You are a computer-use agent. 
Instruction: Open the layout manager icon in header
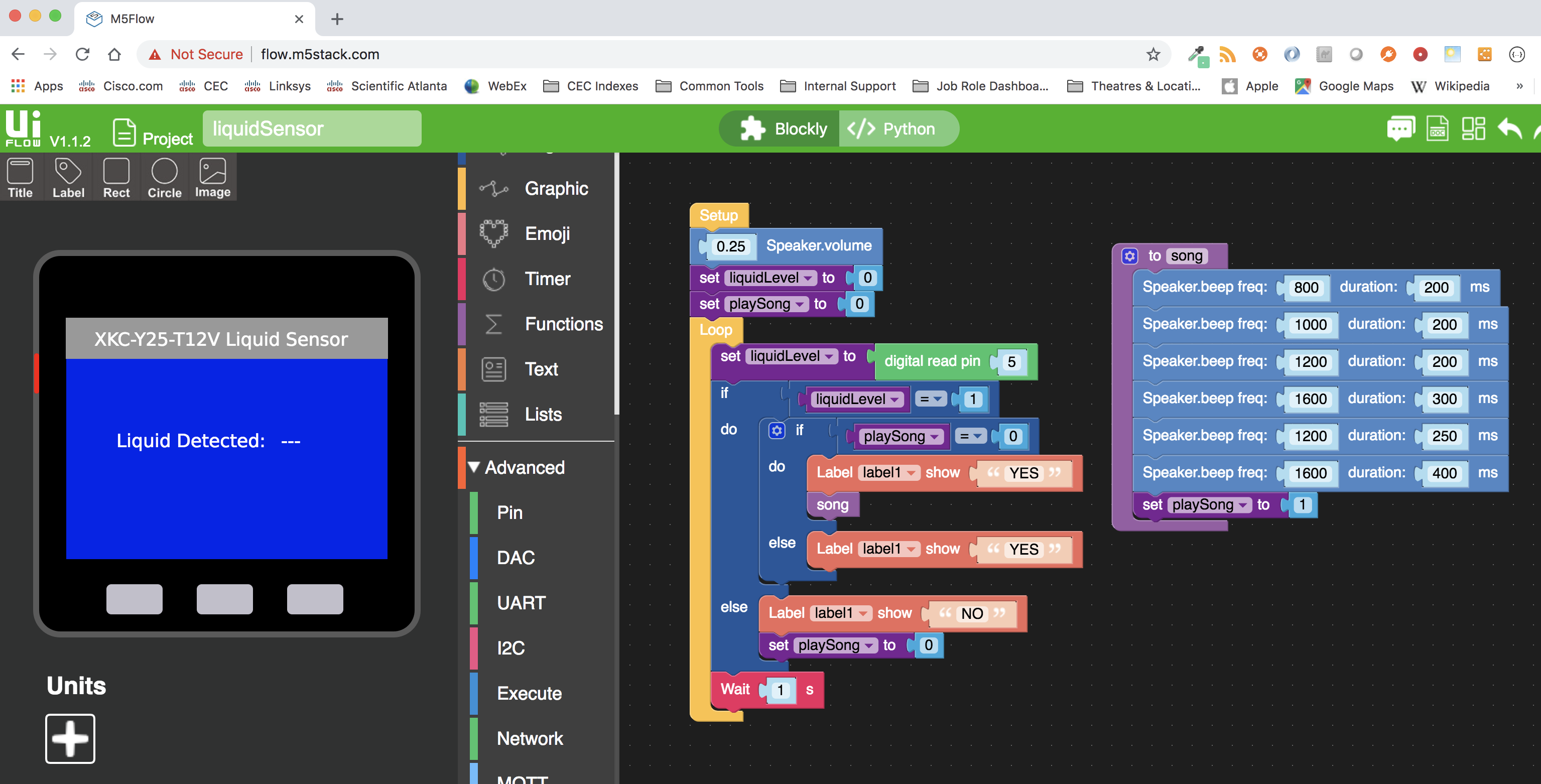pos(1473,128)
